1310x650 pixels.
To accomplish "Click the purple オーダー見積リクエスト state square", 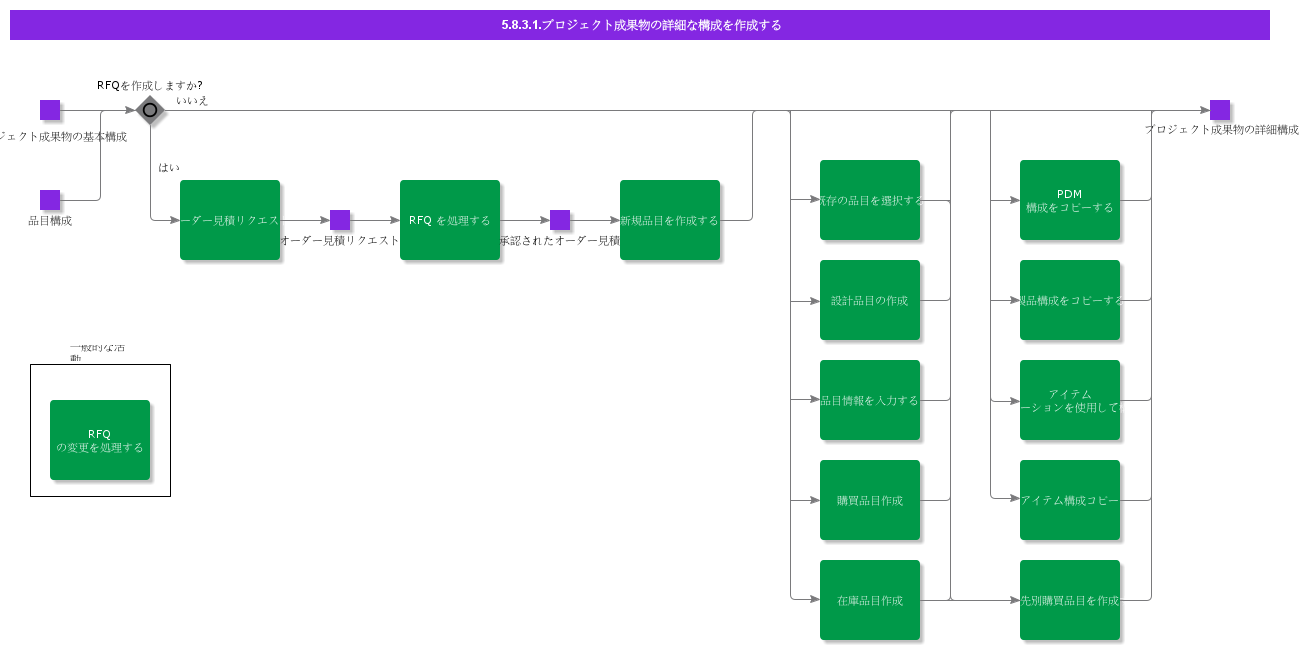I will coord(340,220).
